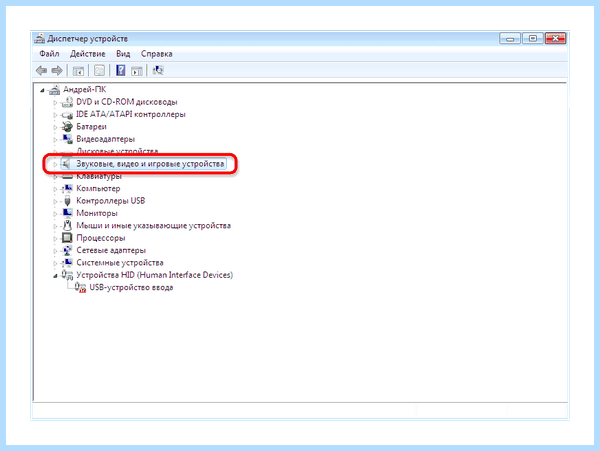
Task: Toggle the console tree toolbar icon
Action: click(78, 71)
